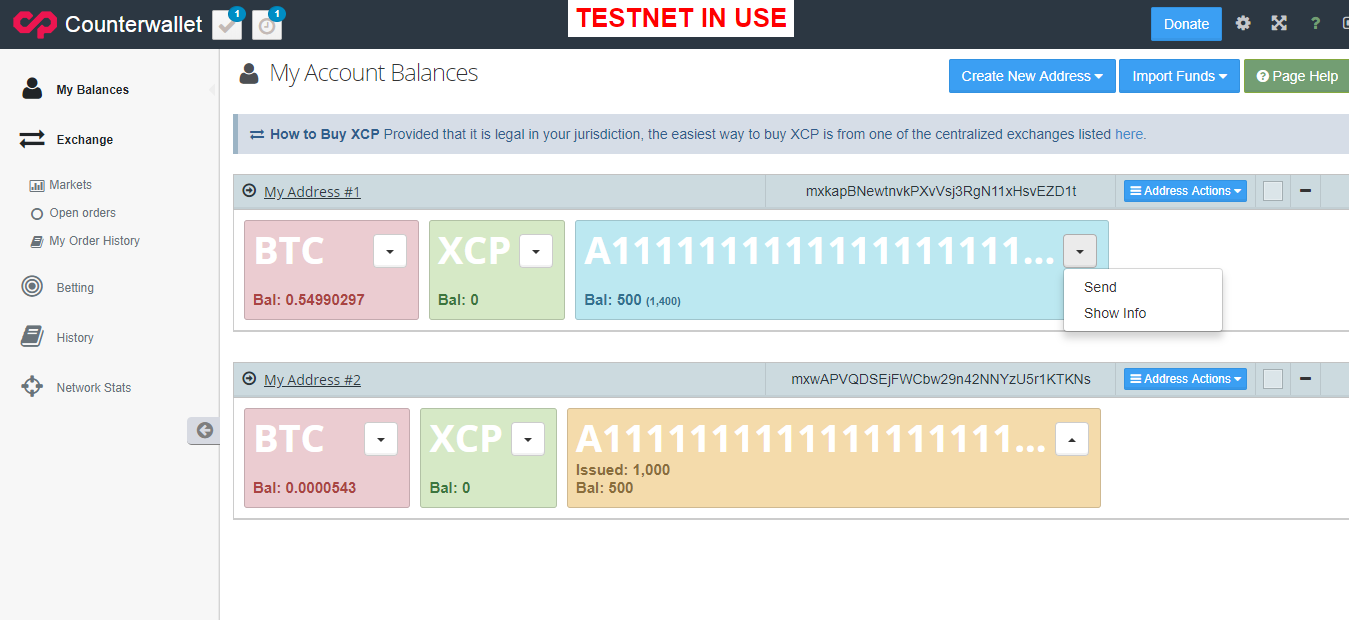
Task: Open Address Actions for My Address #1
Action: point(1185,191)
